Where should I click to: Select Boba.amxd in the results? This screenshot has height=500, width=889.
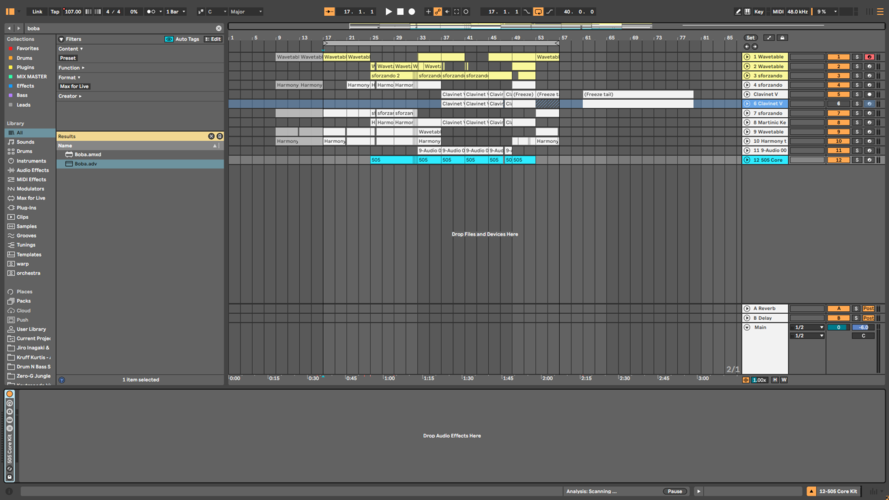point(88,154)
